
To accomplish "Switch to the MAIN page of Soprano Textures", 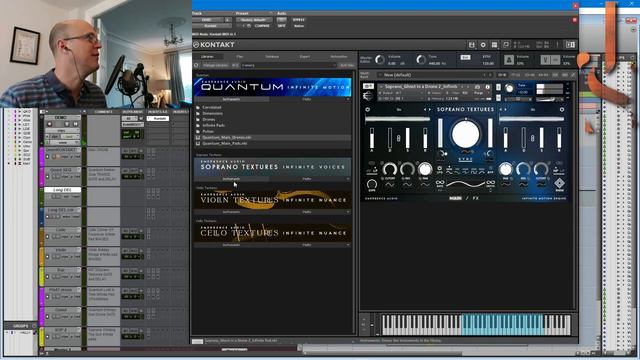I will coord(456,198).
